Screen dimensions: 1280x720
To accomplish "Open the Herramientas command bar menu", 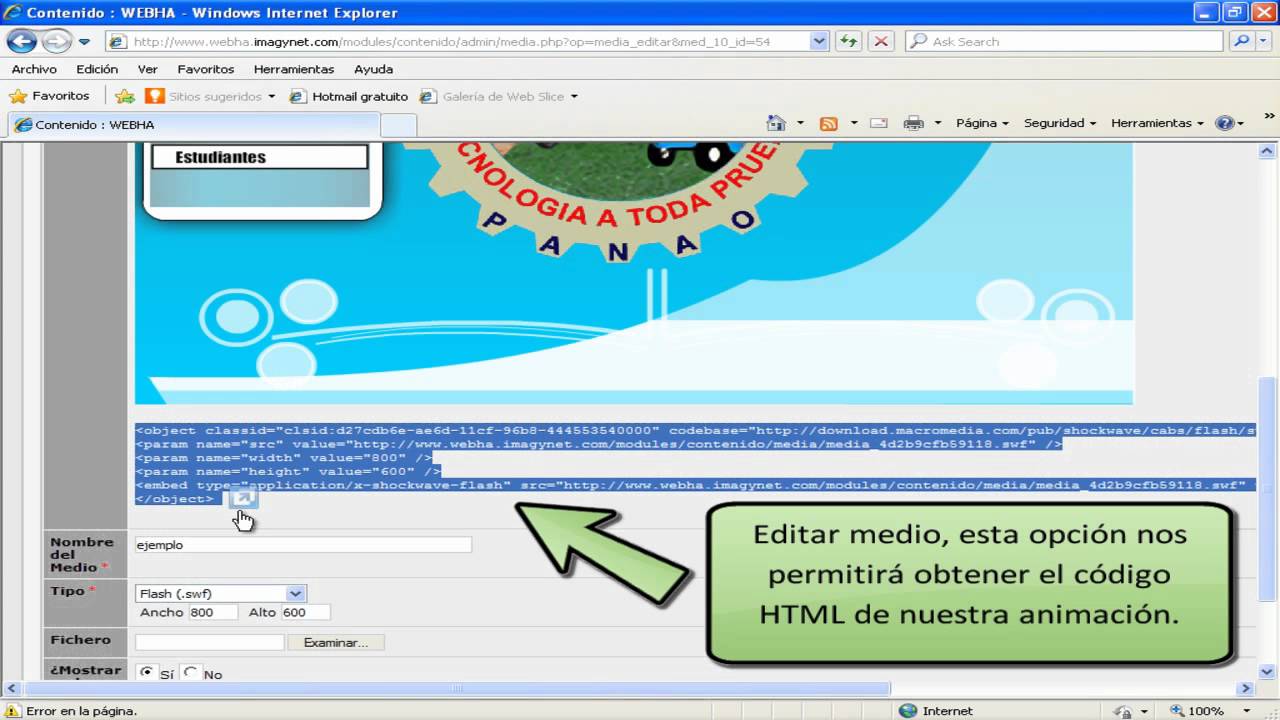I will (x=1157, y=123).
